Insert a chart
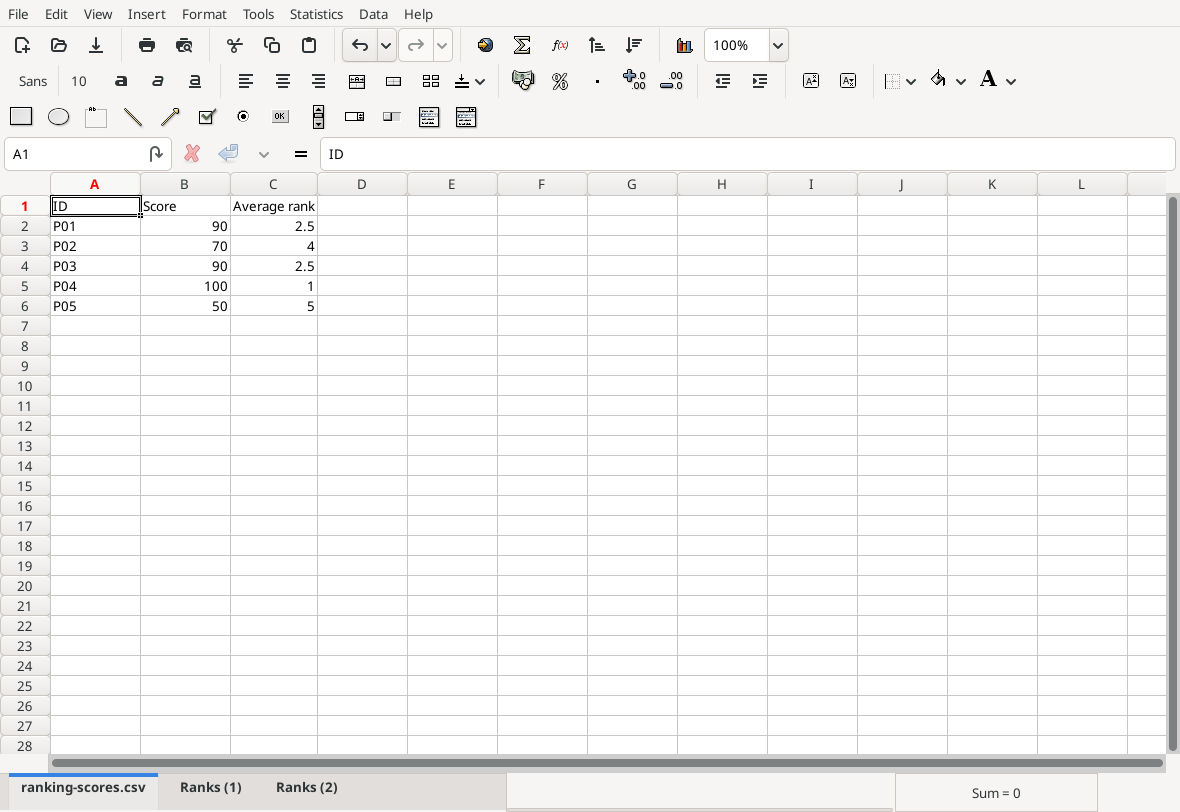The width and height of the screenshot is (1180, 812). [684, 45]
